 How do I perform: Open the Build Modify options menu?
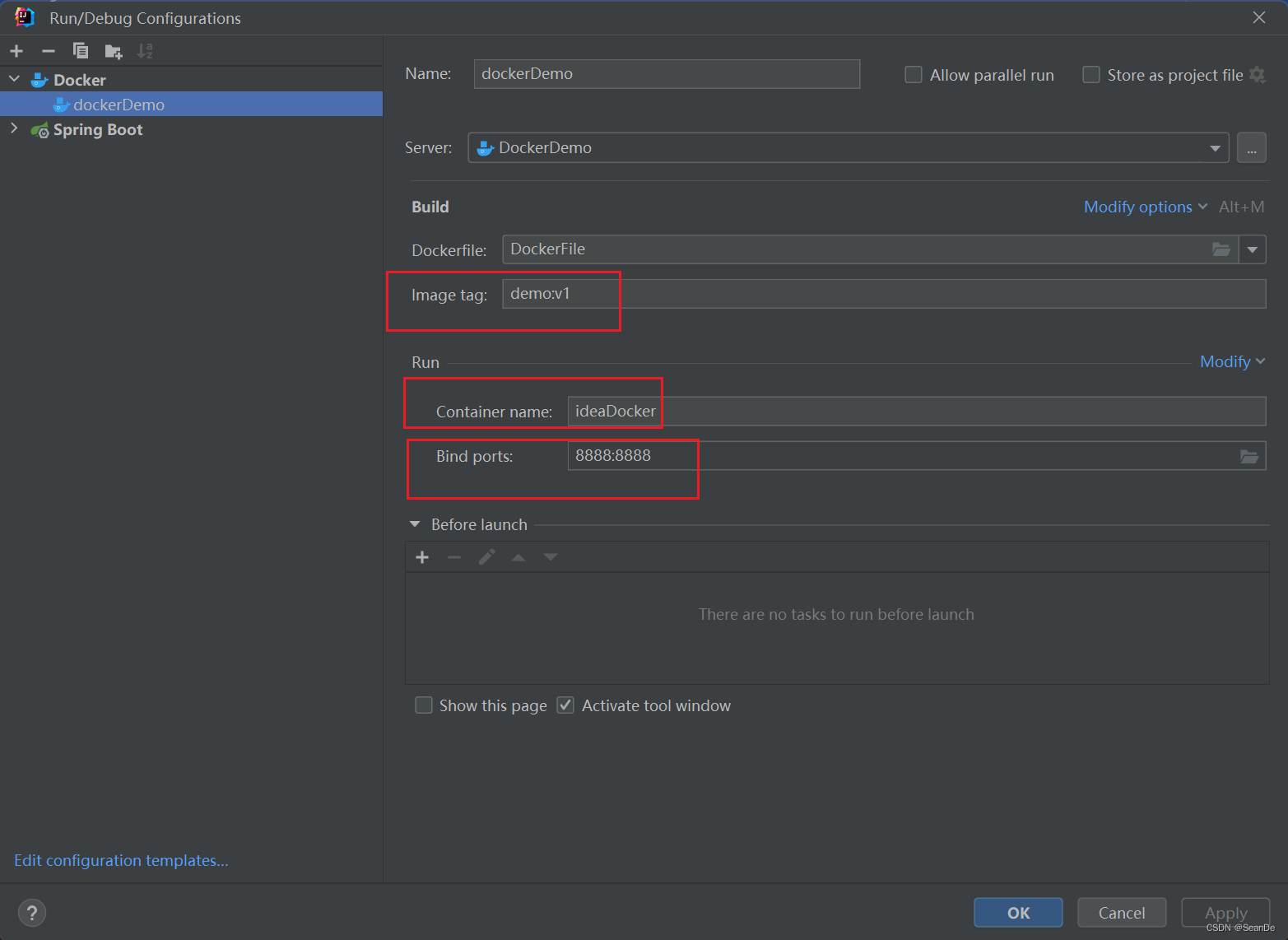pyautogui.click(x=1146, y=207)
